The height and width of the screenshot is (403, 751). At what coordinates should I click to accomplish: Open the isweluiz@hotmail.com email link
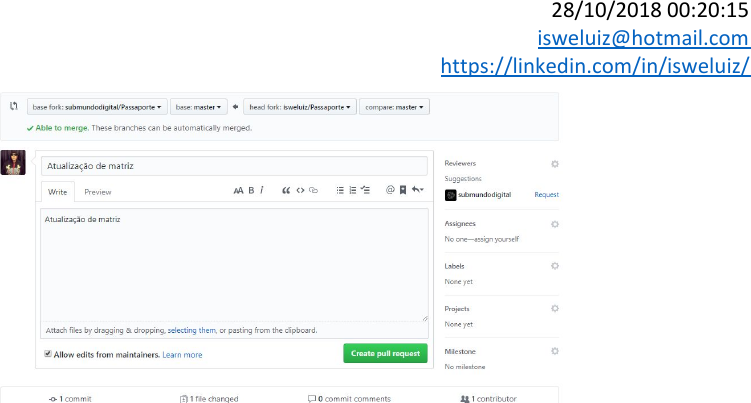click(643, 38)
